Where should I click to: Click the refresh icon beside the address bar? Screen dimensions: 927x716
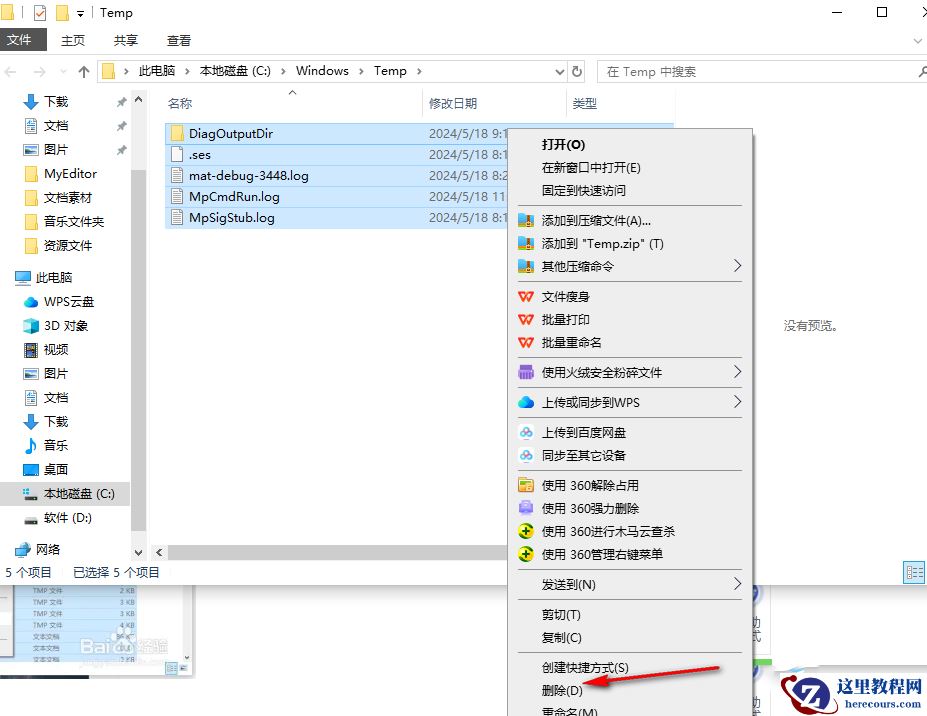578,71
